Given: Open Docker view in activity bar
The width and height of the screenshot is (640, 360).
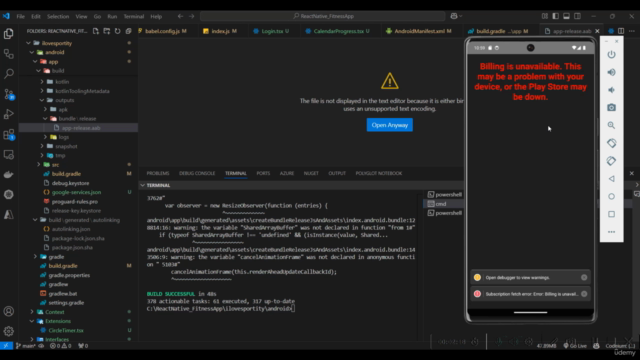Looking at the screenshot, I should pos(9,175).
